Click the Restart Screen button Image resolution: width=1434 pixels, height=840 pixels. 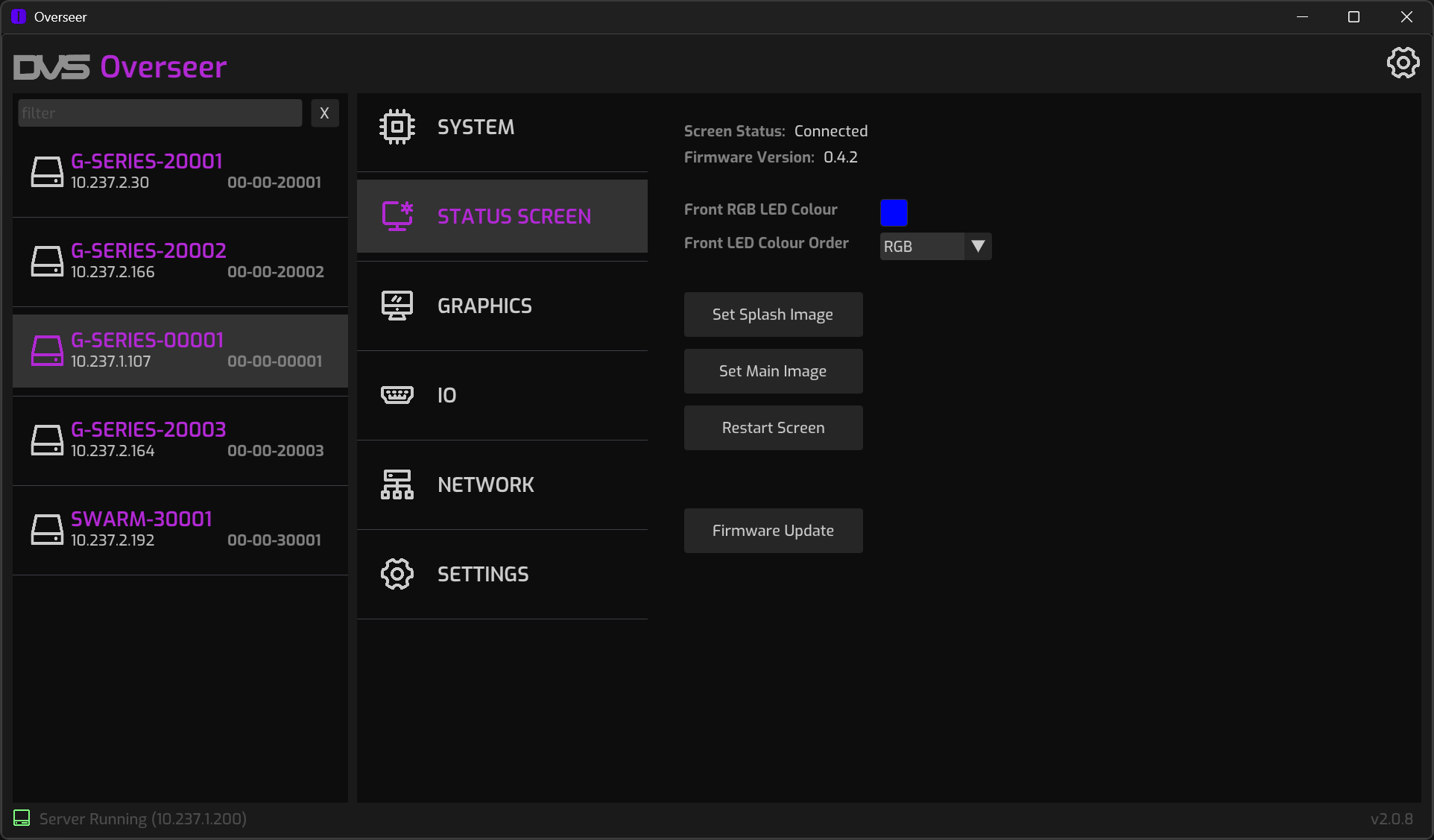[x=773, y=428]
